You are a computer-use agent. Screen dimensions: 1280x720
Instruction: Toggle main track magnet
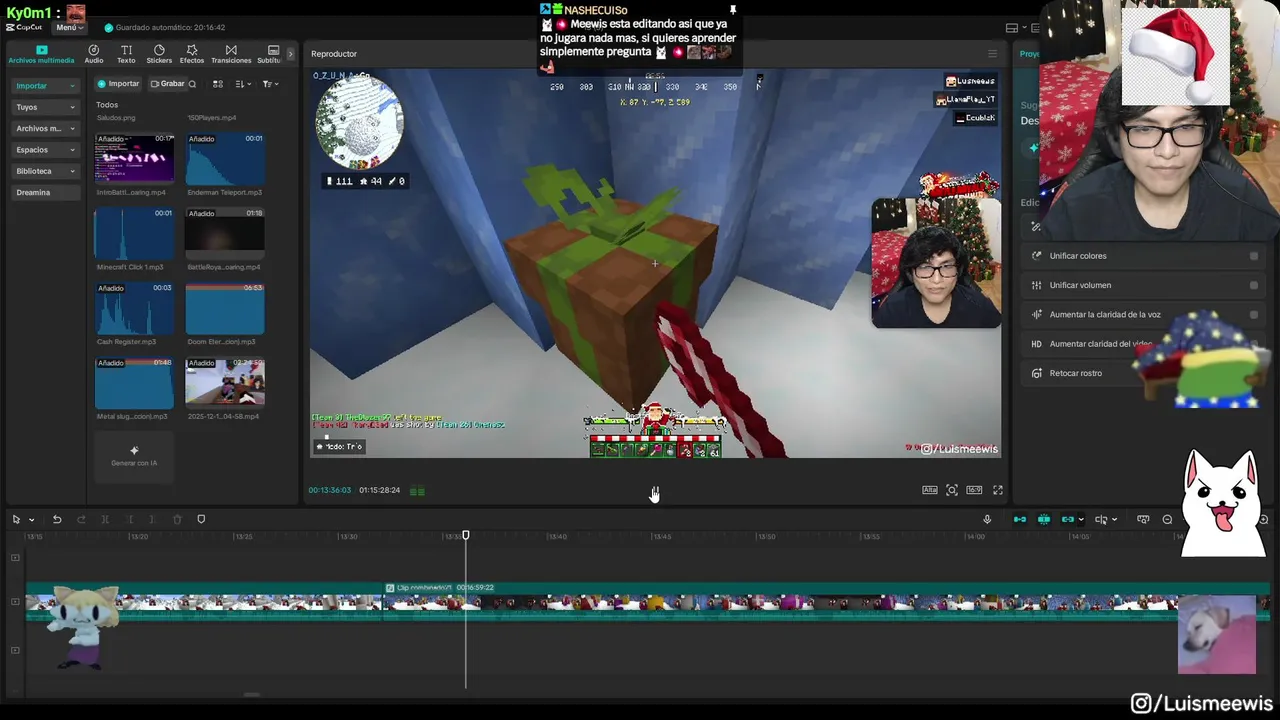pos(1020,519)
